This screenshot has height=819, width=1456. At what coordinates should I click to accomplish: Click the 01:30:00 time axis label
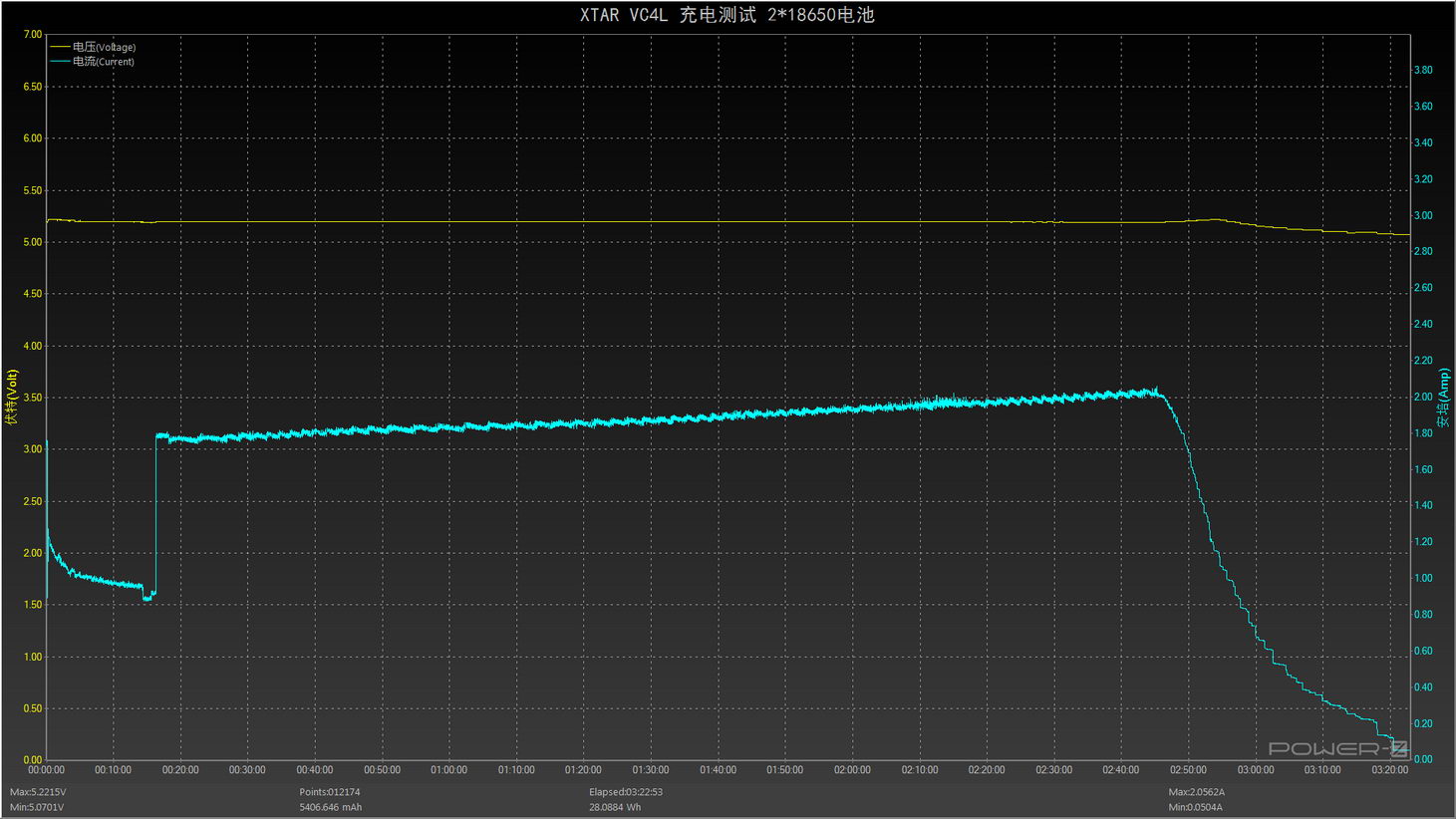point(651,770)
